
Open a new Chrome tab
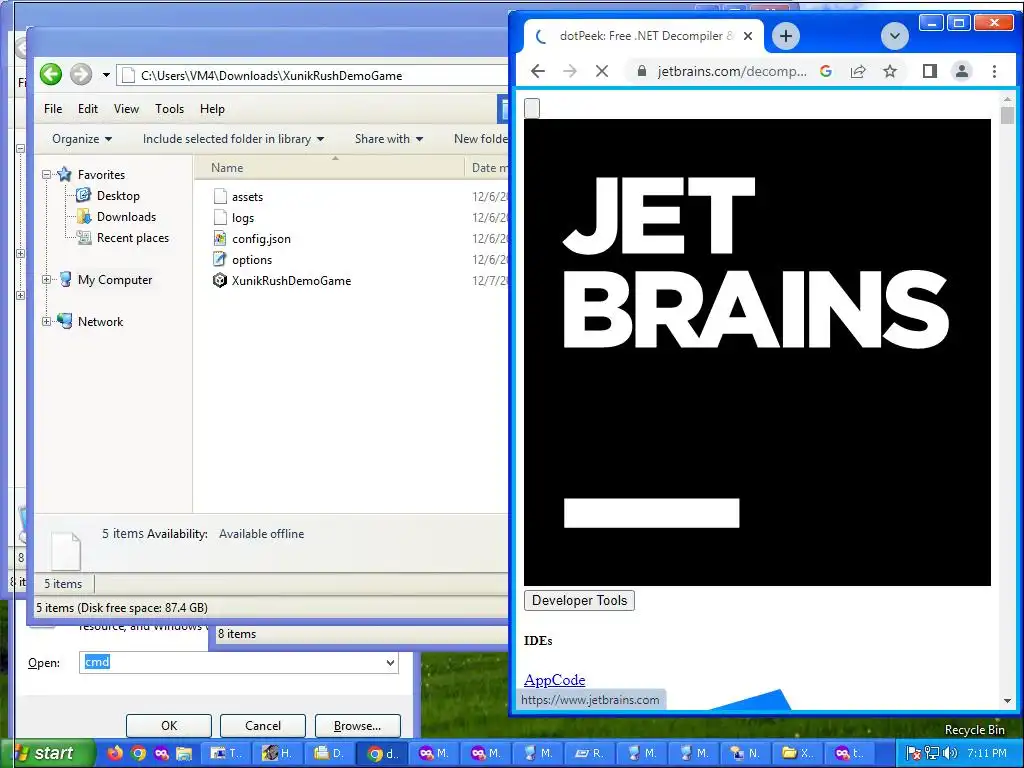point(786,36)
